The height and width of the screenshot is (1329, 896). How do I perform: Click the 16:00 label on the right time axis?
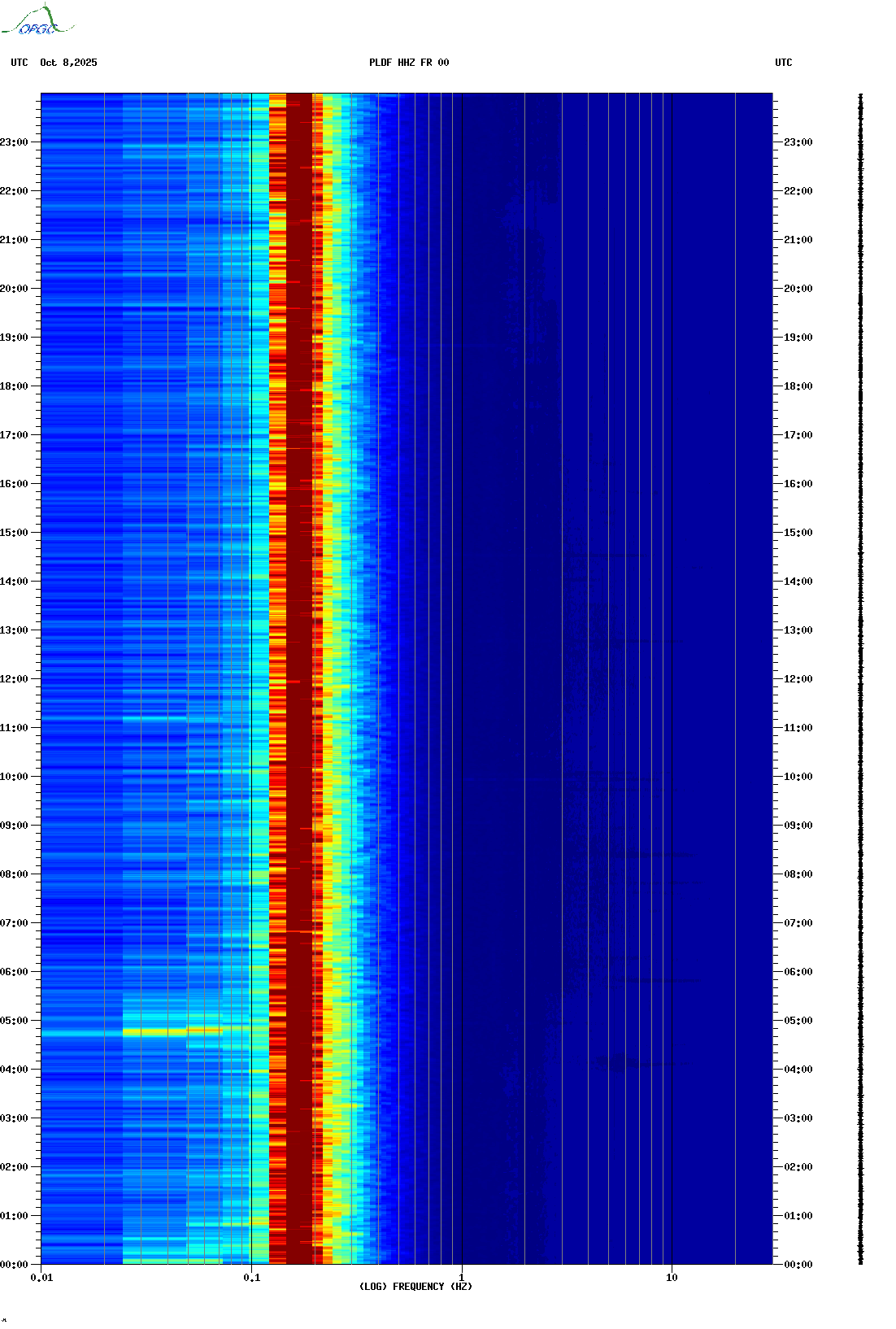coord(798,484)
